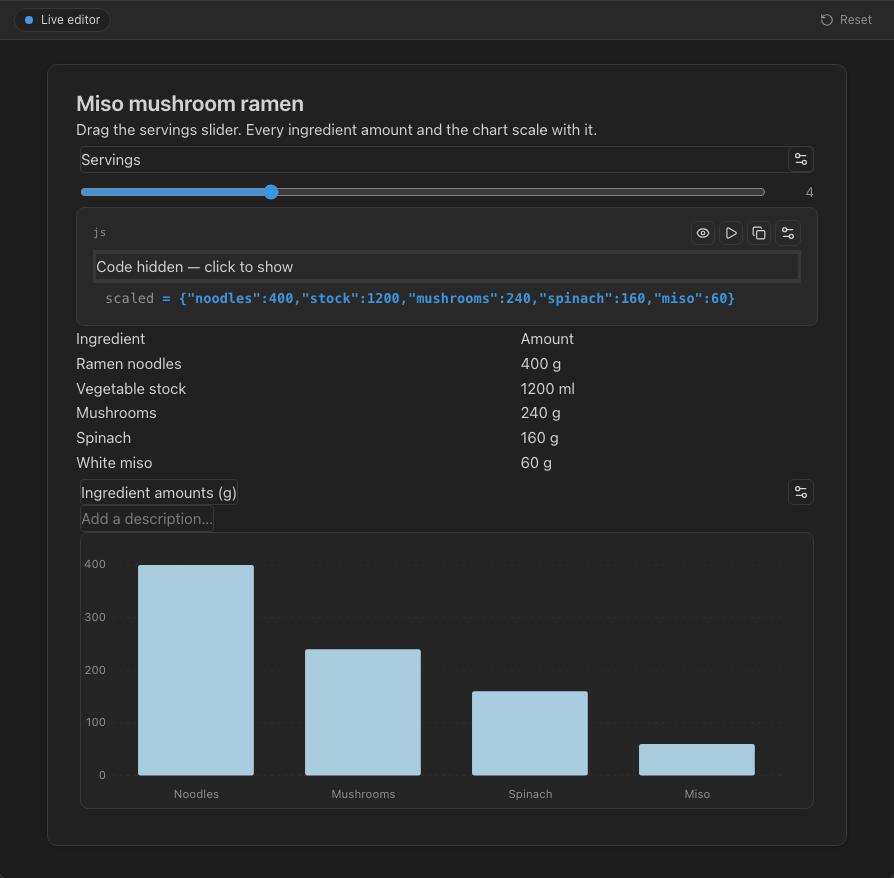Screen dimensions: 894x878
Task: Open js cell settings sliders icon
Action: click(787, 233)
